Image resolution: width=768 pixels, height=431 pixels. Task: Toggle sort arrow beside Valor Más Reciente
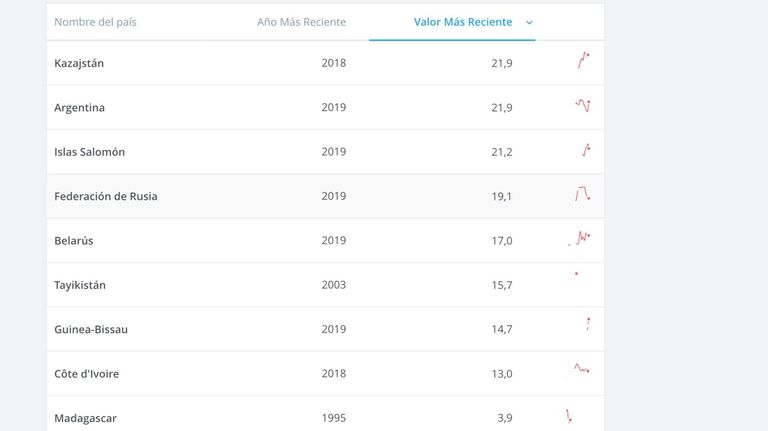pos(529,23)
